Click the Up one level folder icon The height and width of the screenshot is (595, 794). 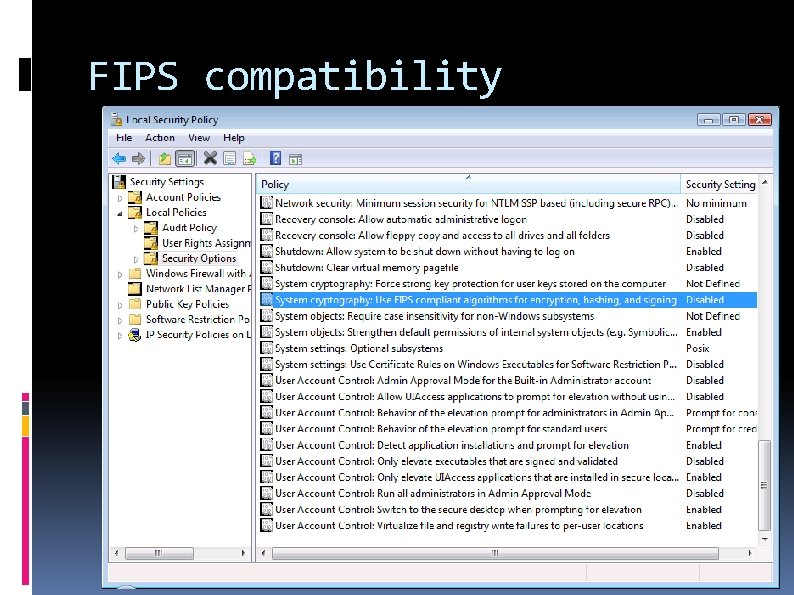(165, 159)
